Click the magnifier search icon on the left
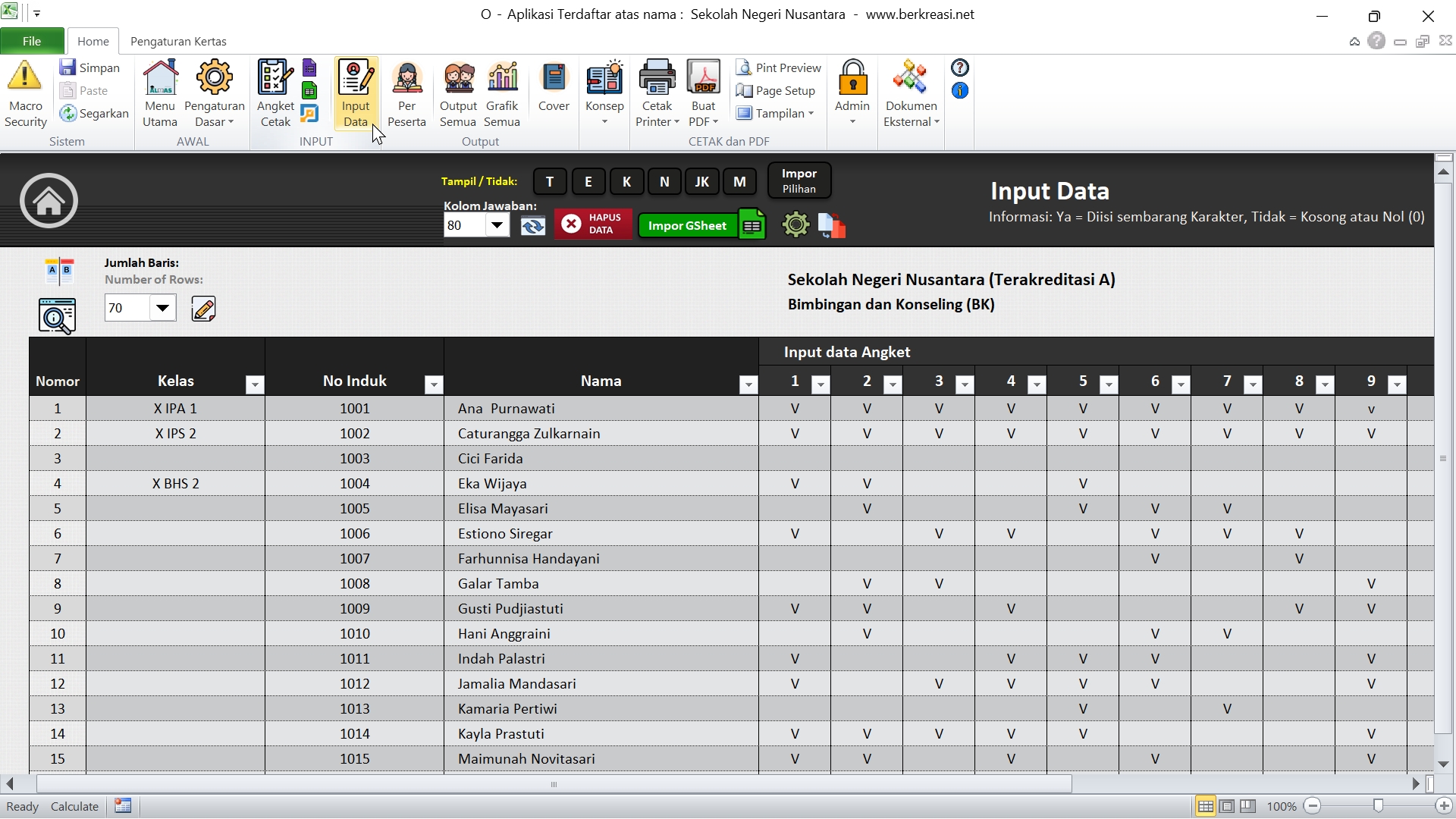 pos(57,315)
